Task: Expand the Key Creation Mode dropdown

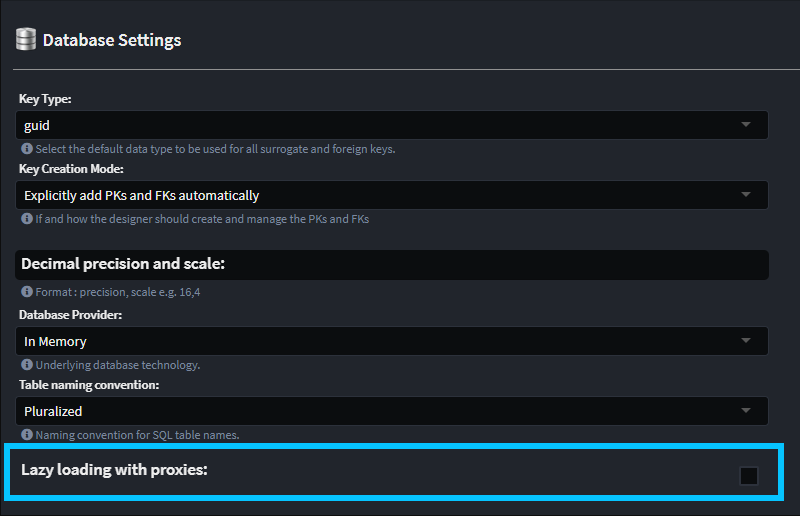Action: click(394, 195)
